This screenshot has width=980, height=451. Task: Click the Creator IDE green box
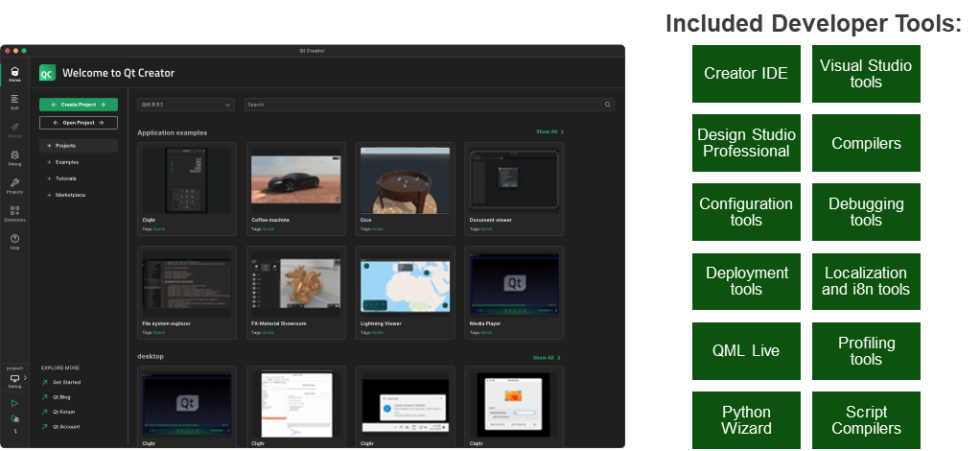coord(746,74)
